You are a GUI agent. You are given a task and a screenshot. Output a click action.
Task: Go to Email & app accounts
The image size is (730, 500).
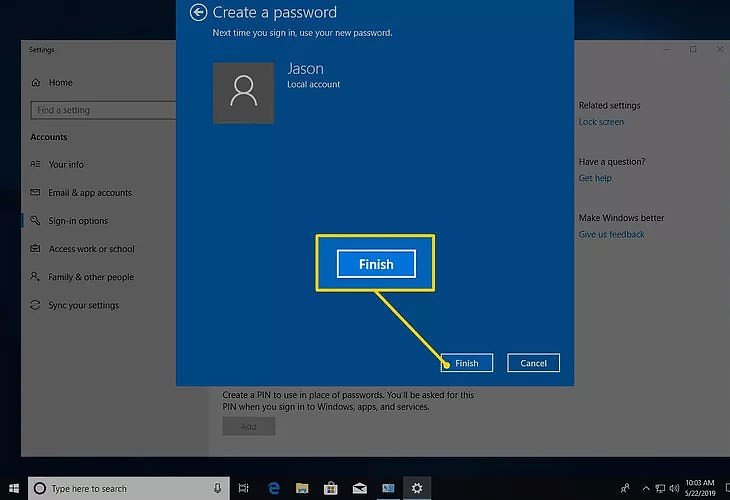(x=90, y=193)
